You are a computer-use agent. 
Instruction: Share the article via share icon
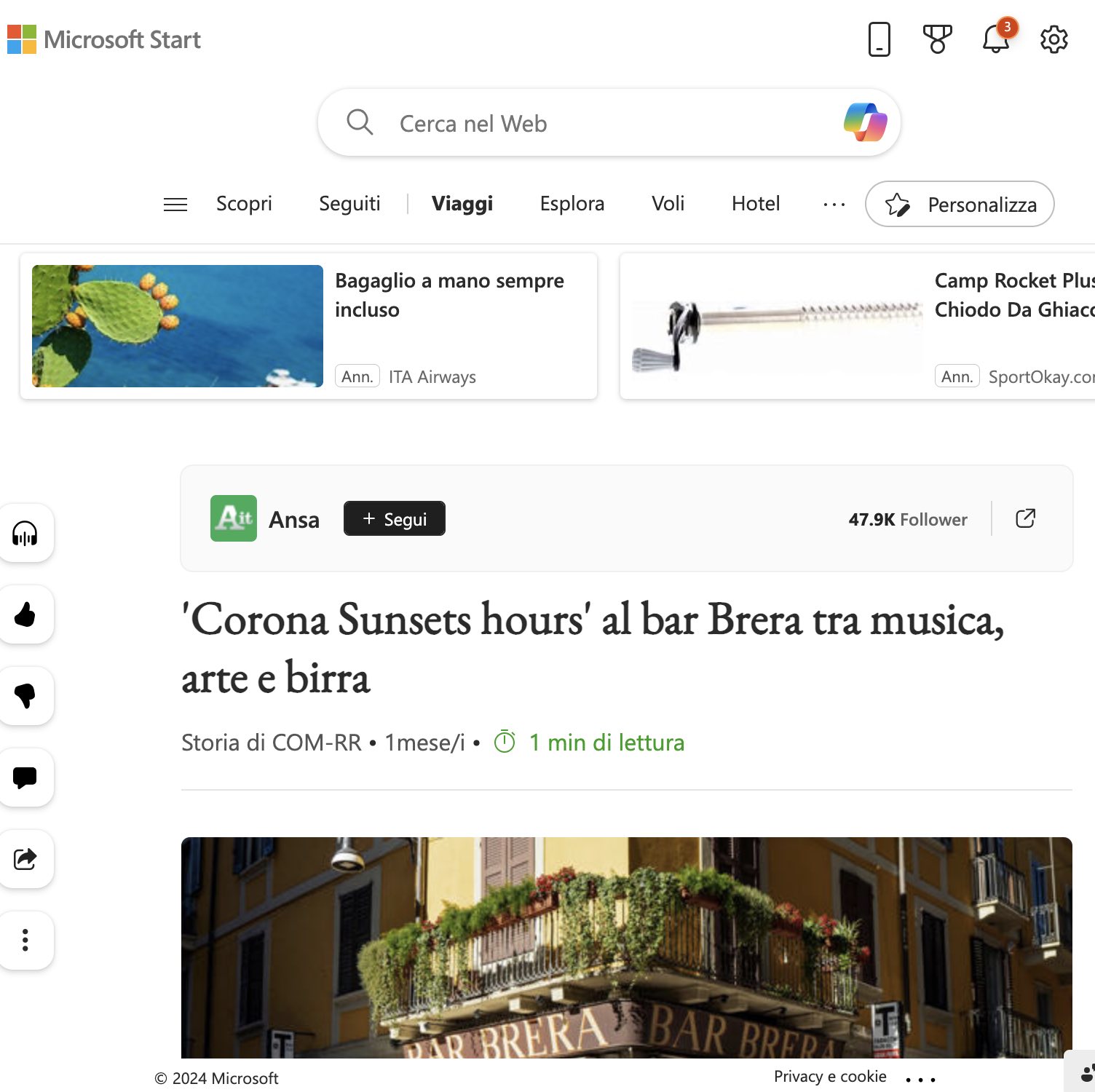coord(25,859)
